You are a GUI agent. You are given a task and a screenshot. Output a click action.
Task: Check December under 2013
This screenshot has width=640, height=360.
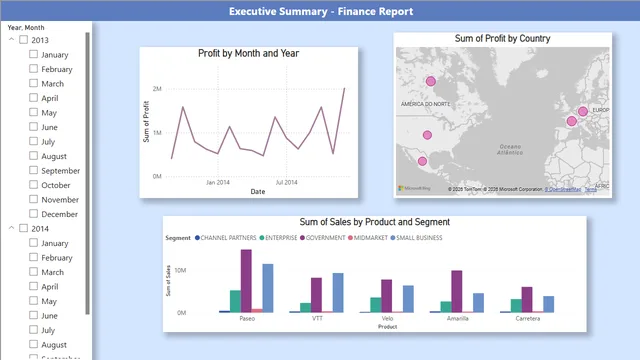(x=33, y=213)
